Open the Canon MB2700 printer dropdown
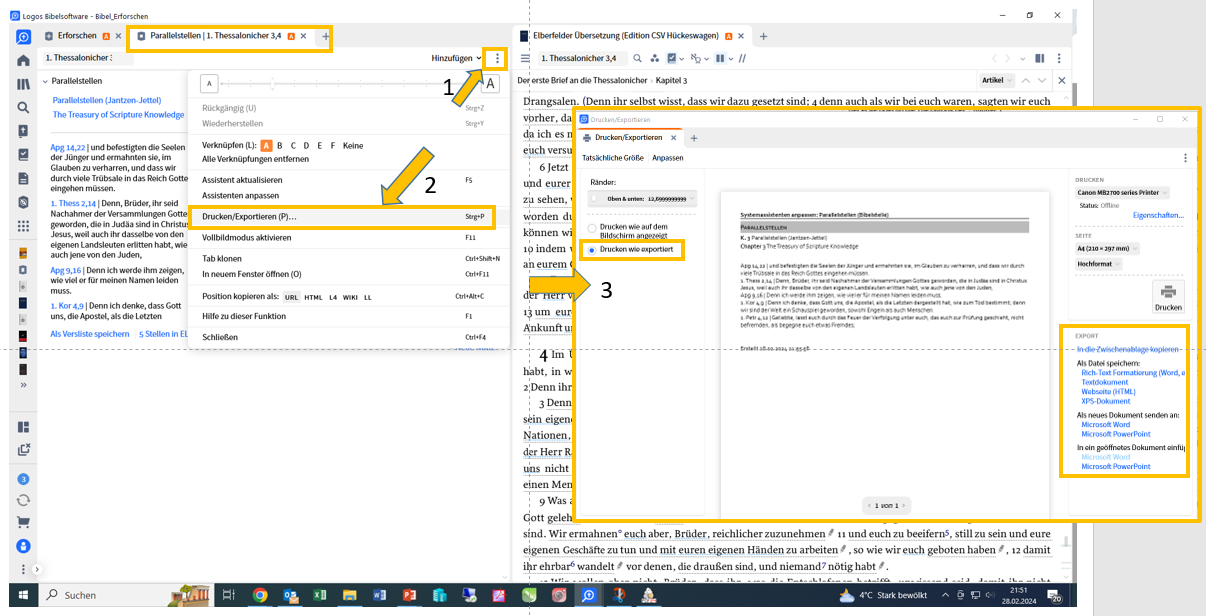Image resolution: width=1206 pixels, height=616 pixels. pos(1122,192)
